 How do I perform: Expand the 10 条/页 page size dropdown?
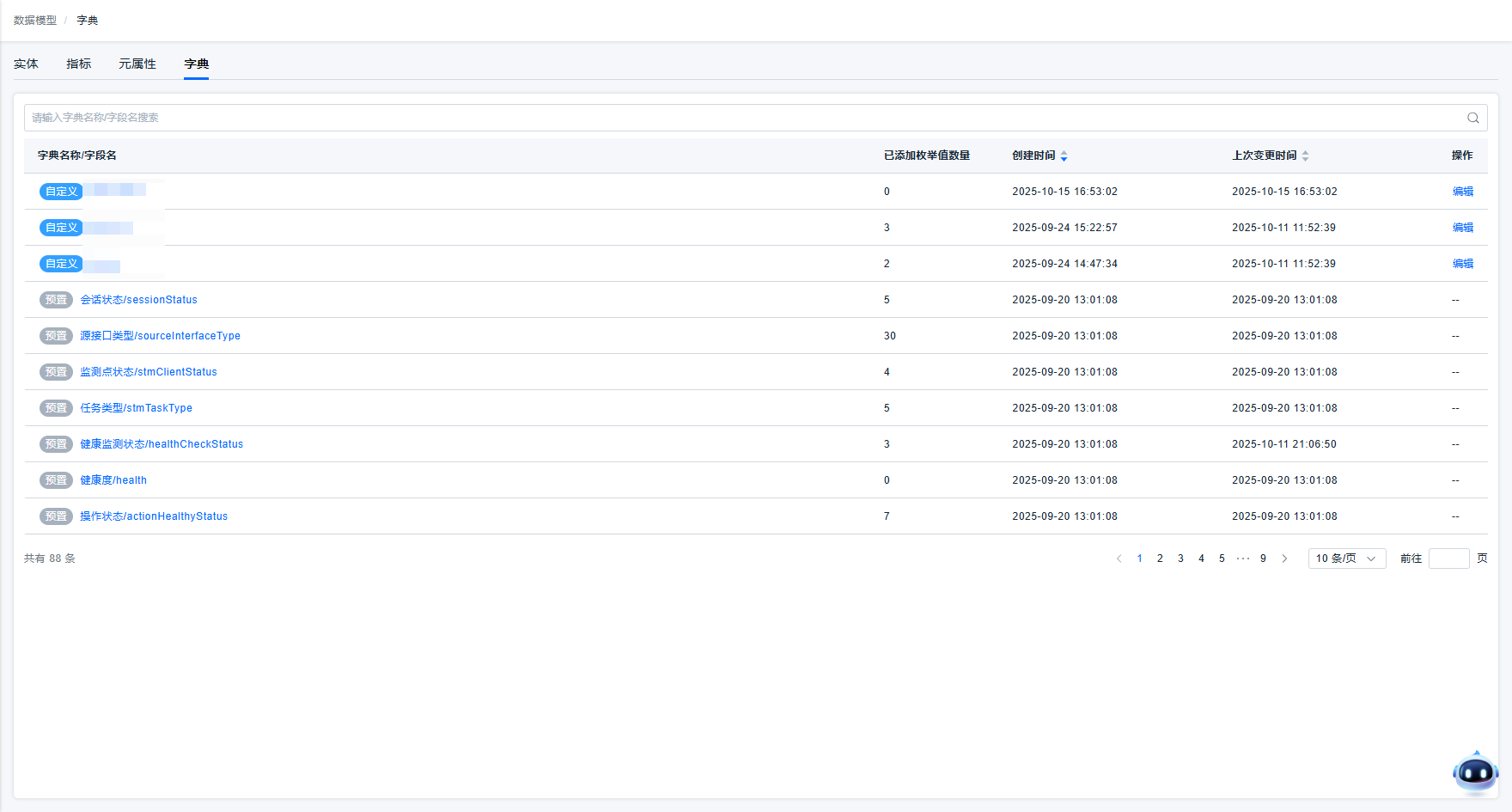click(x=1346, y=559)
